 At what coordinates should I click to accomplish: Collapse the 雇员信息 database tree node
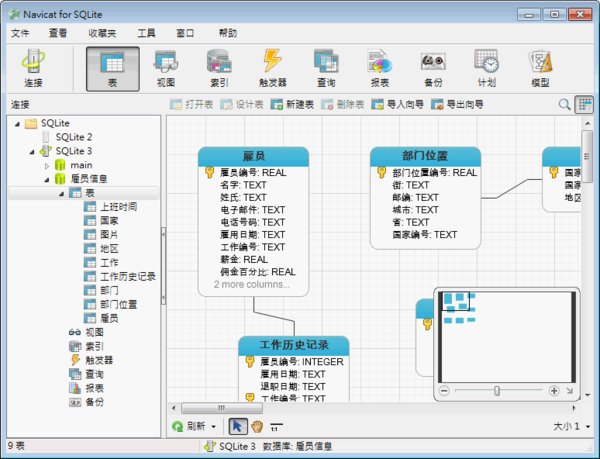47,178
